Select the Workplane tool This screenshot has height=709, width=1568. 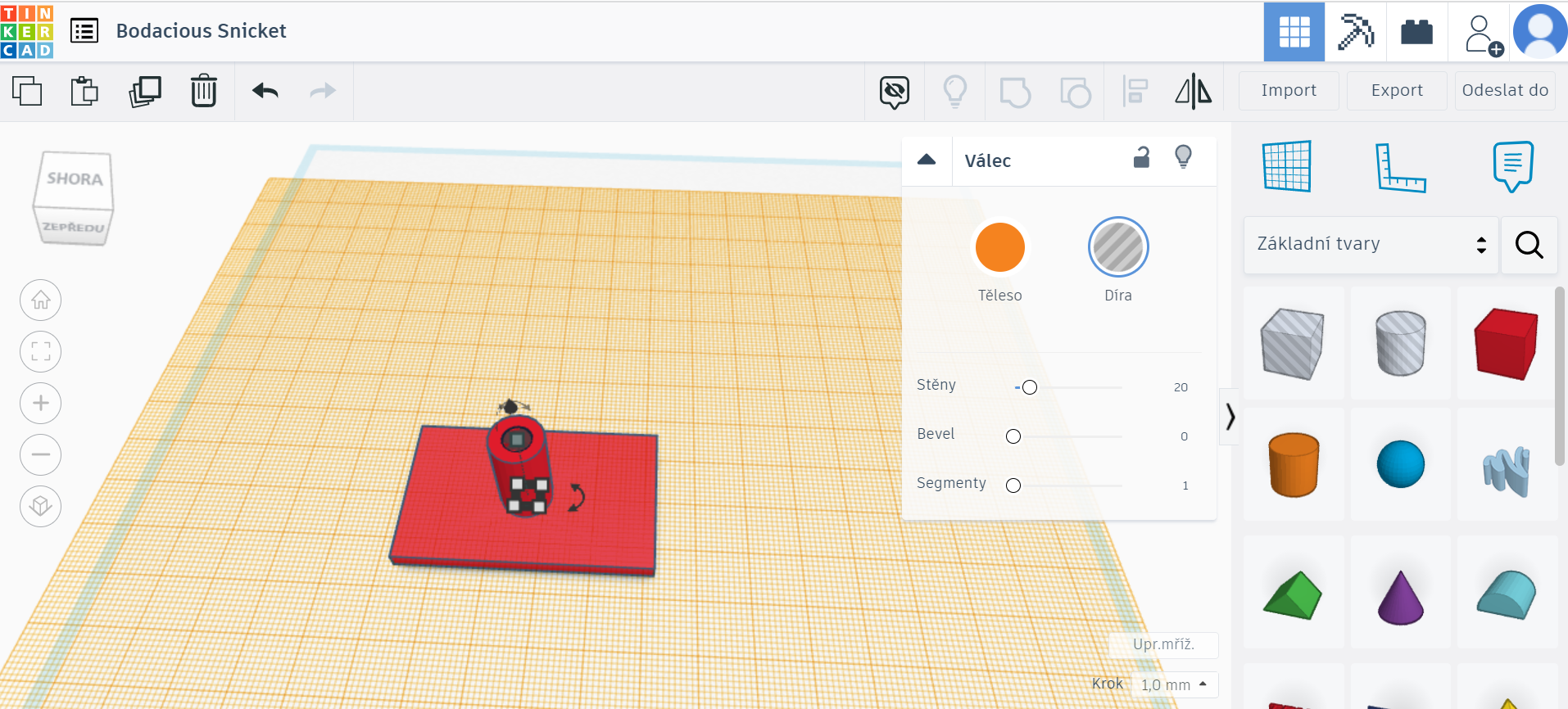click(x=1287, y=166)
